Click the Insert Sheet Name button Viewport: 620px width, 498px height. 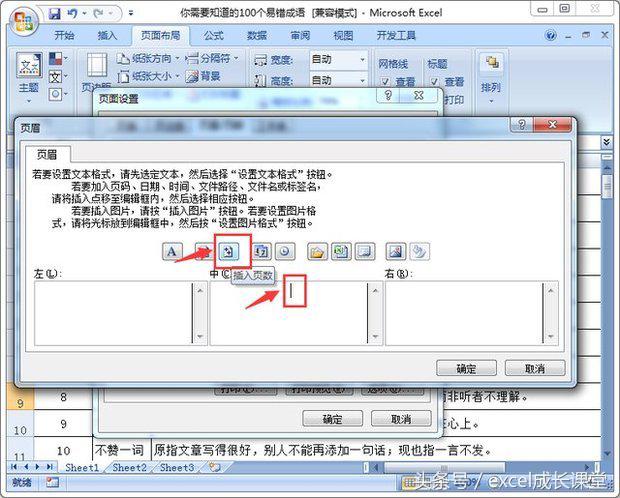click(365, 251)
